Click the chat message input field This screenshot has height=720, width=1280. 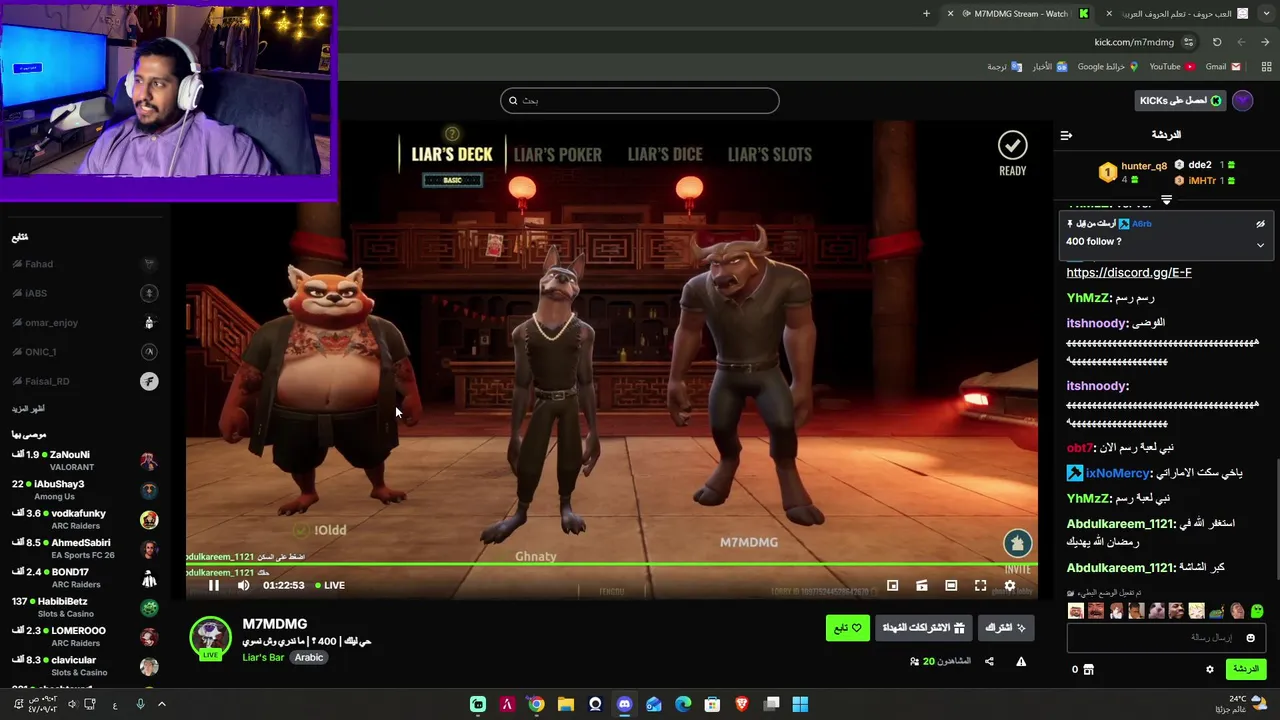tap(1165, 637)
